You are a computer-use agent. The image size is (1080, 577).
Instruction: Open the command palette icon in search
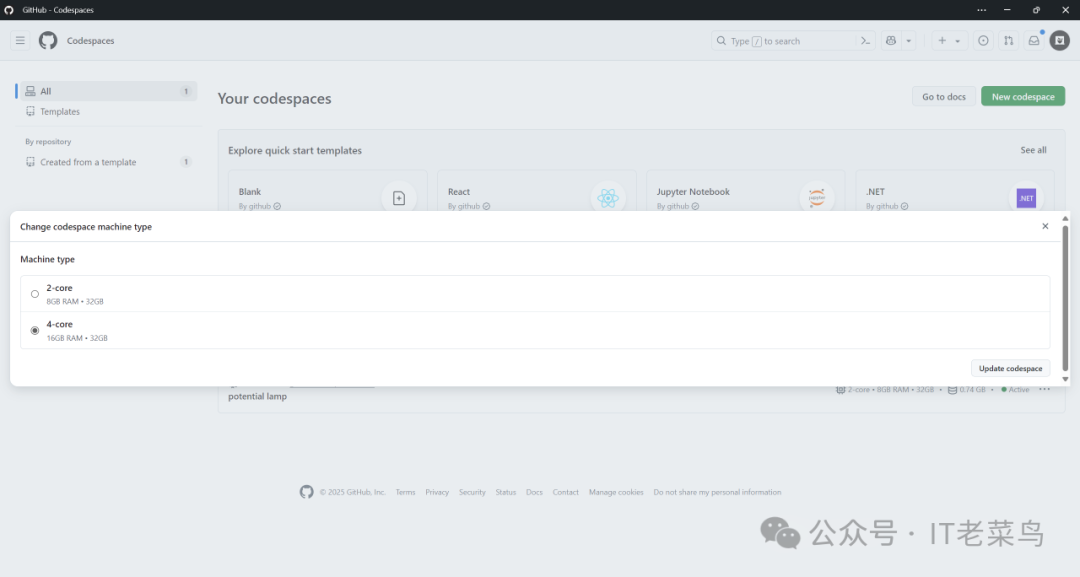(866, 41)
